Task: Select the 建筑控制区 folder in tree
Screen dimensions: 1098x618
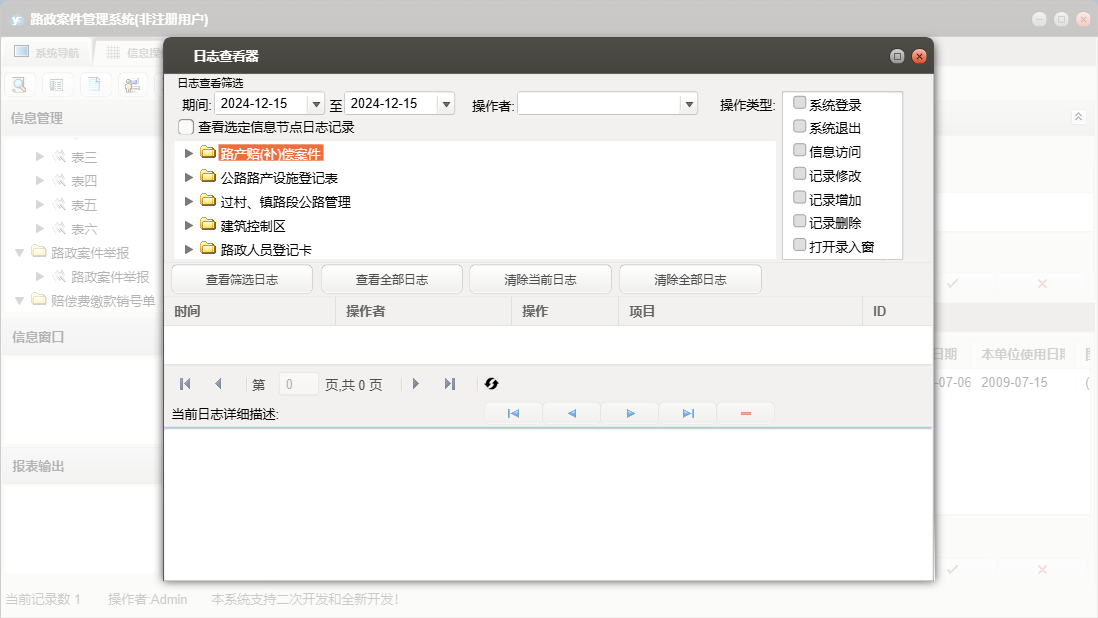Action: 253,226
